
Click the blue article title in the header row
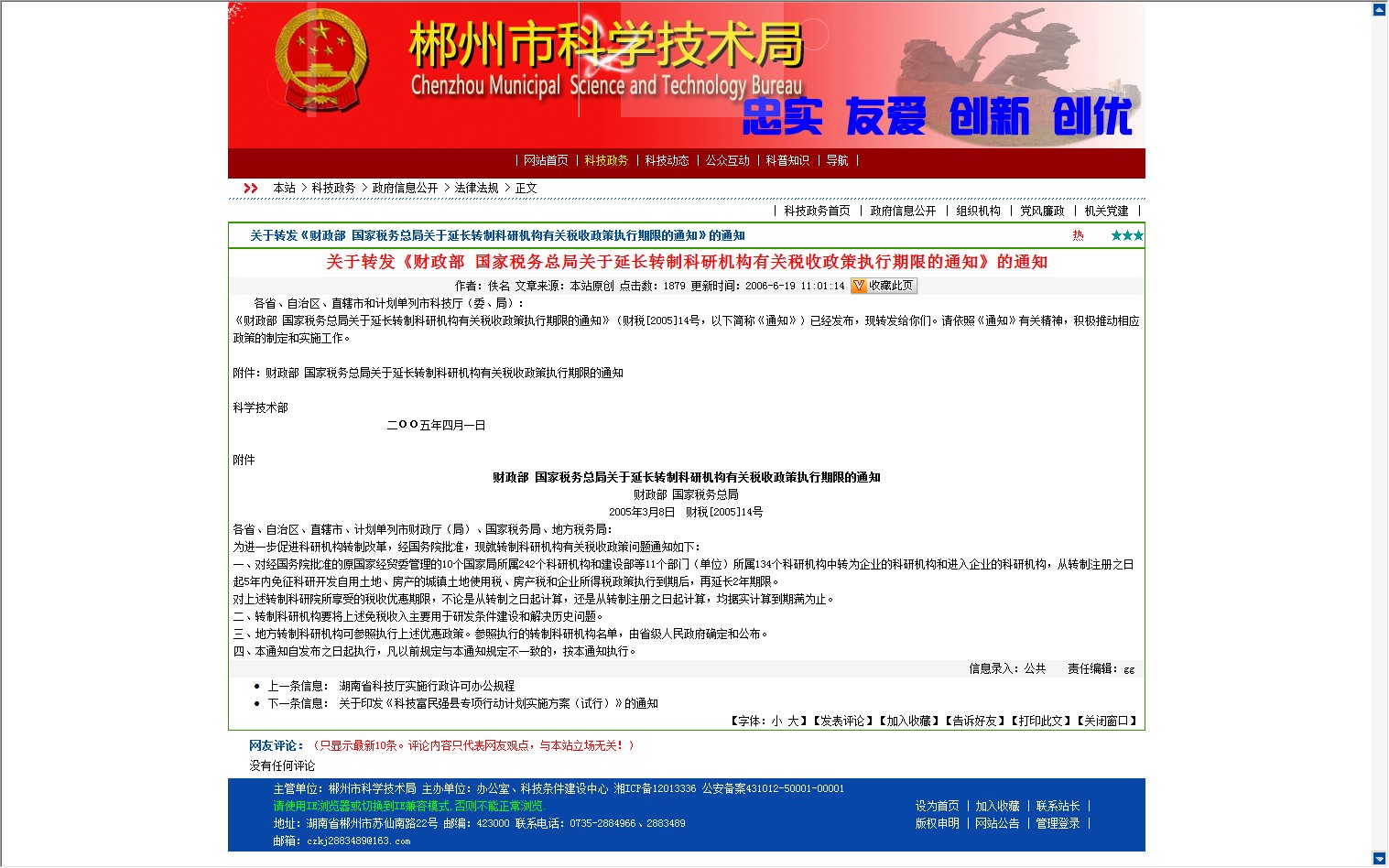click(x=497, y=235)
